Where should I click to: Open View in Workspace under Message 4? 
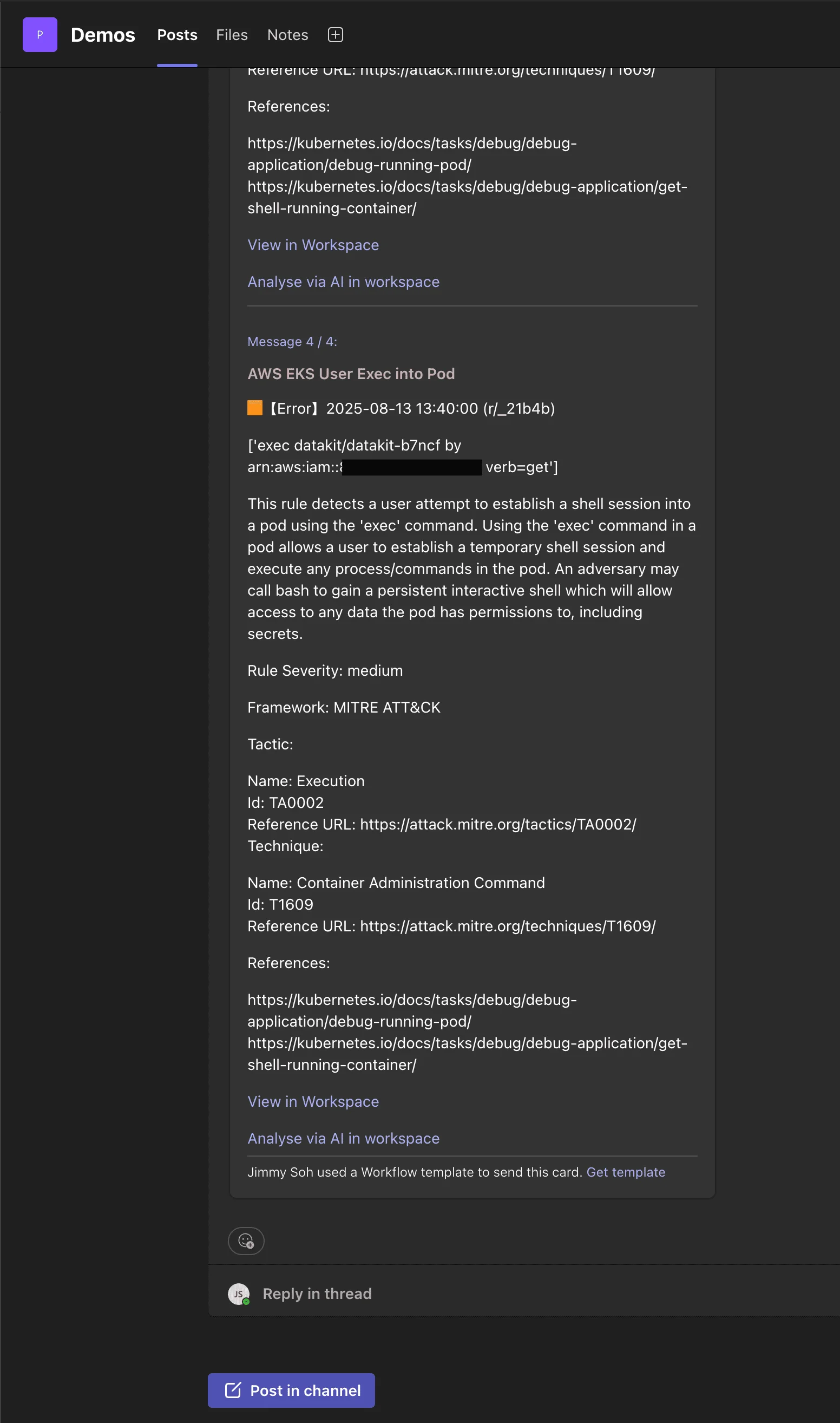point(313,1101)
